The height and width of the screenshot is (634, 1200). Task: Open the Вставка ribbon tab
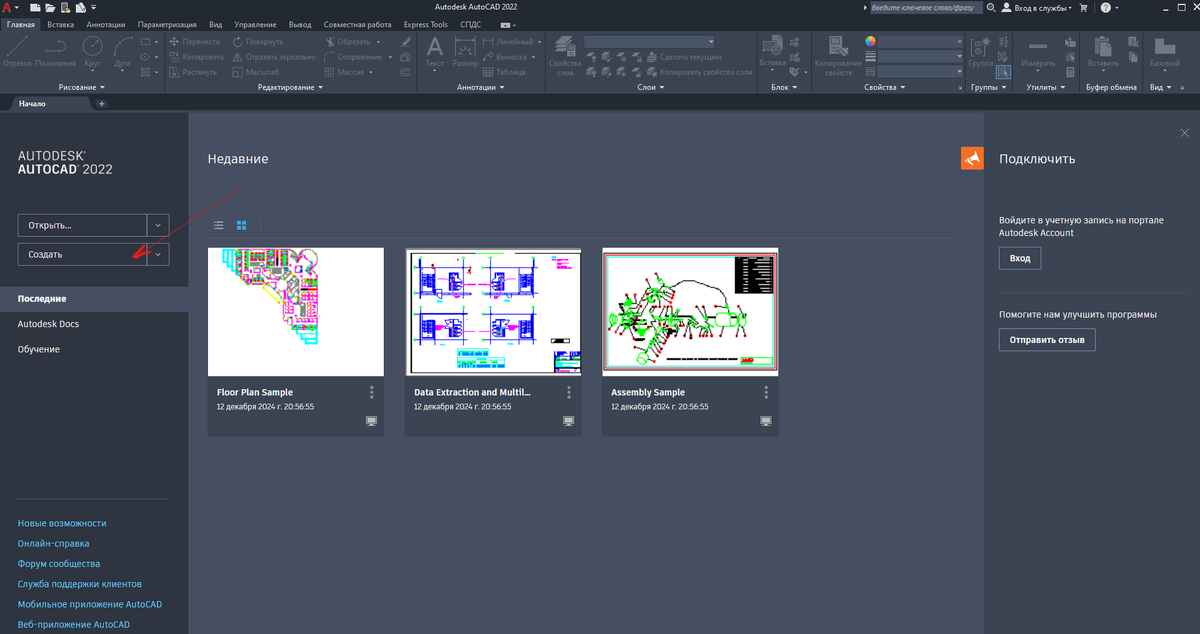pyautogui.click(x=60, y=23)
